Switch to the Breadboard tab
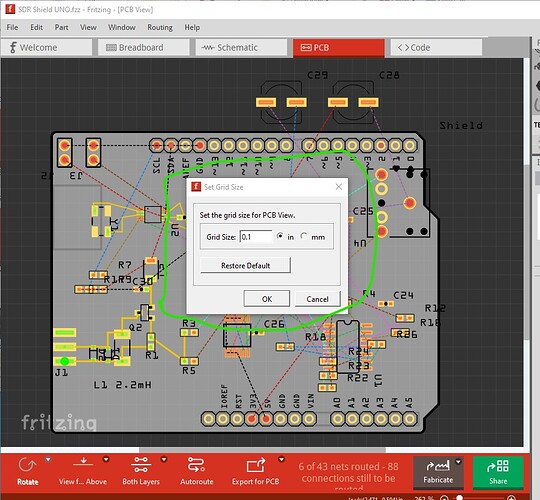This screenshot has height=500, width=540. [x=144, y=47]
